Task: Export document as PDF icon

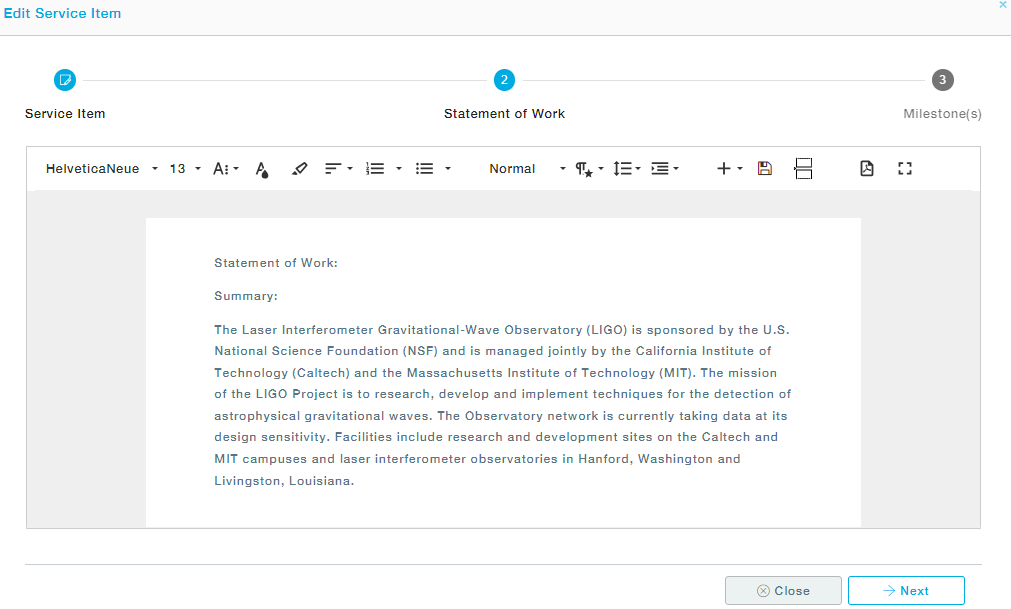Action: (x=867, y=169)
